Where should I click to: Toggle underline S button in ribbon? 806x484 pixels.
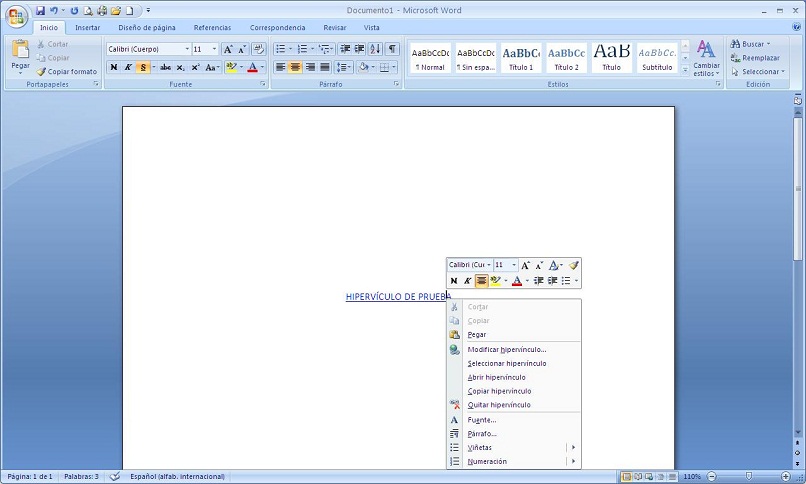pyautogui.click(x=143, y=67)
